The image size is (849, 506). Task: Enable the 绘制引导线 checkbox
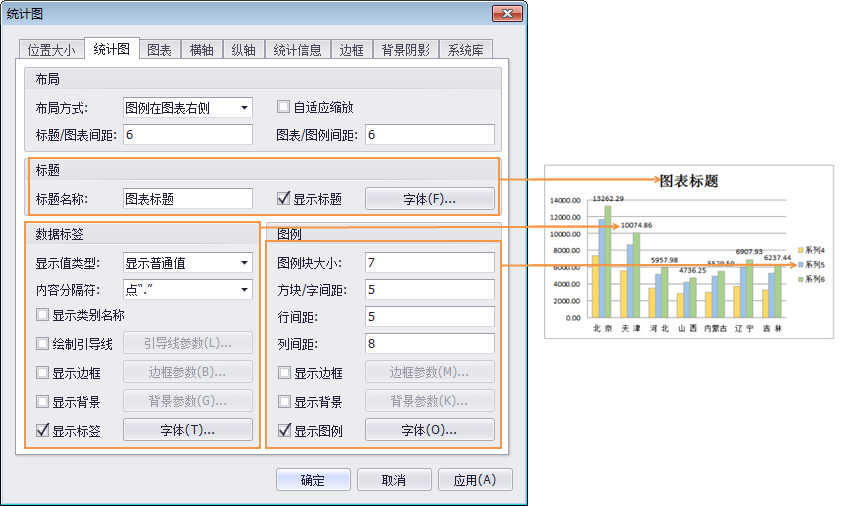click(42, 345)
